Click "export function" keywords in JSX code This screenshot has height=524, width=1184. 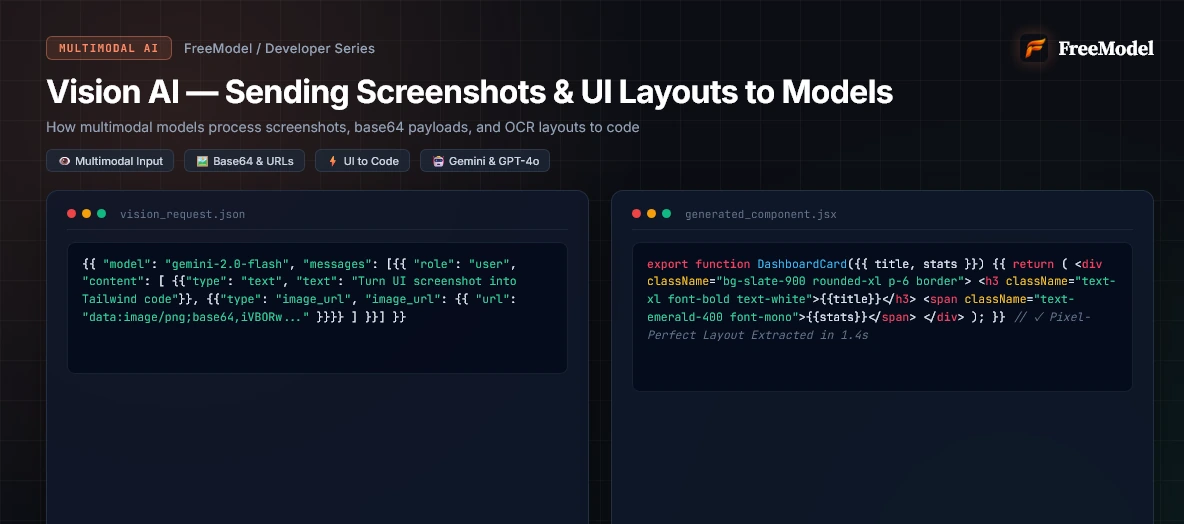tap(699, 264)
